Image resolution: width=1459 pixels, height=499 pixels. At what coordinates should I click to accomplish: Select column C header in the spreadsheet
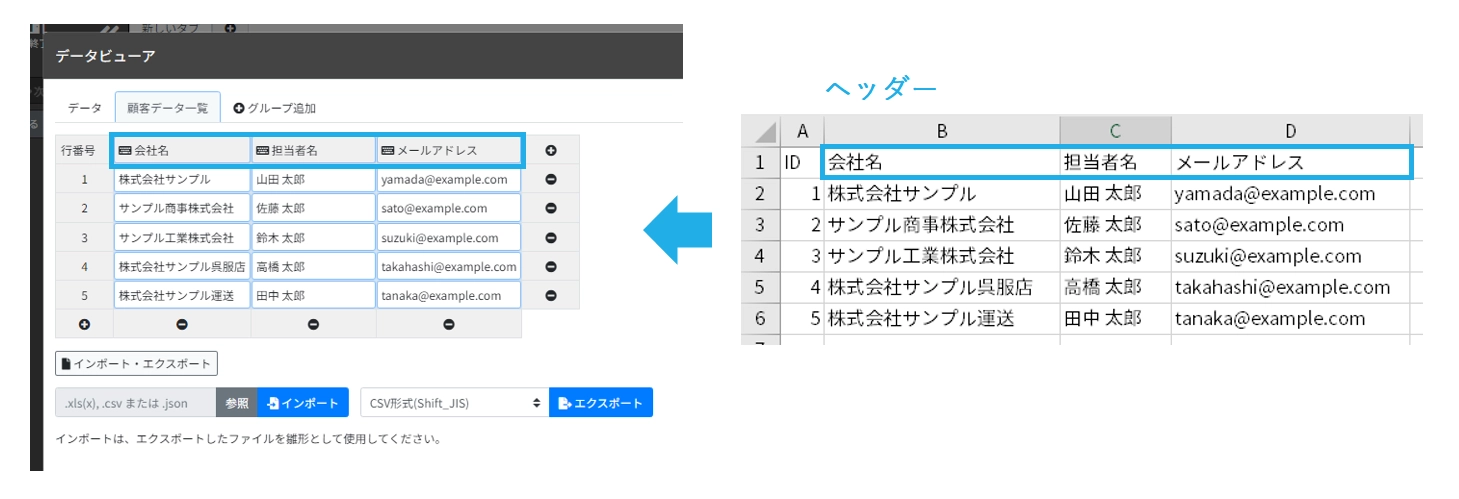point(1115,131)
